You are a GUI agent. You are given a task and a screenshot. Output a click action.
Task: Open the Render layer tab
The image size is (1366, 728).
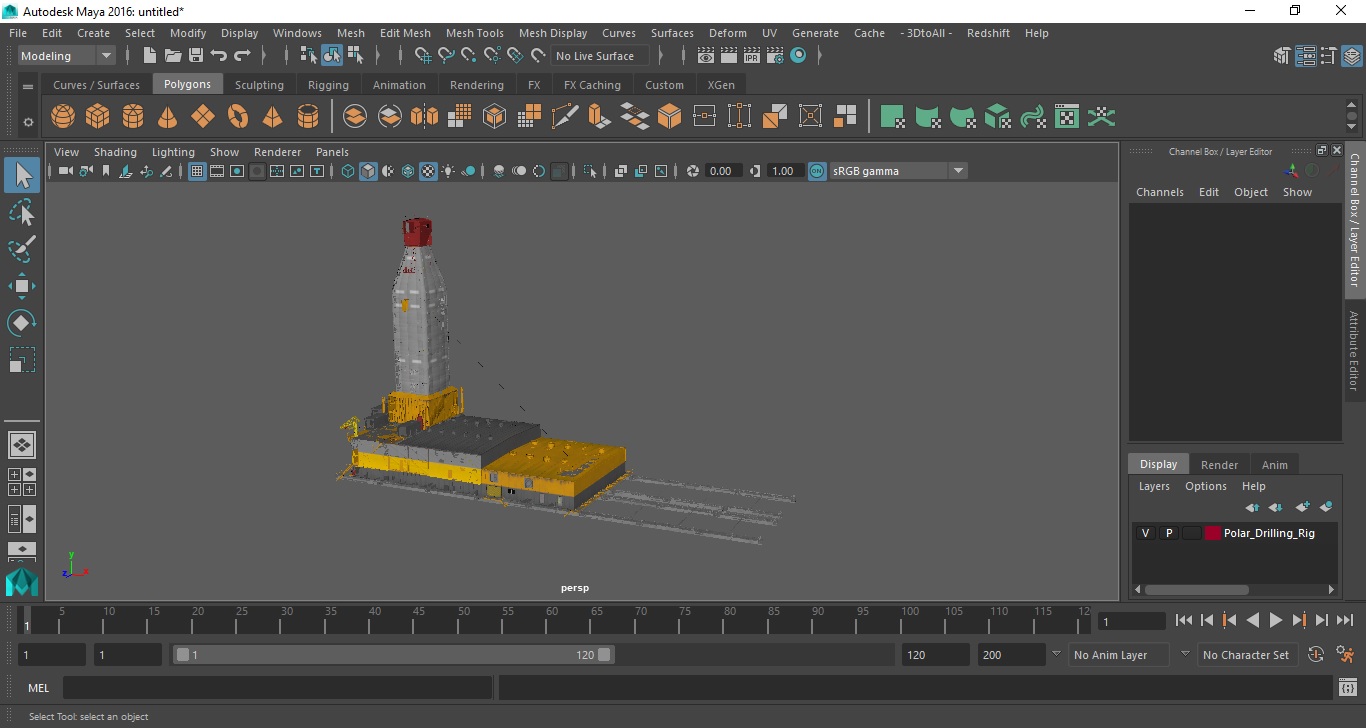click(1219, 464)
